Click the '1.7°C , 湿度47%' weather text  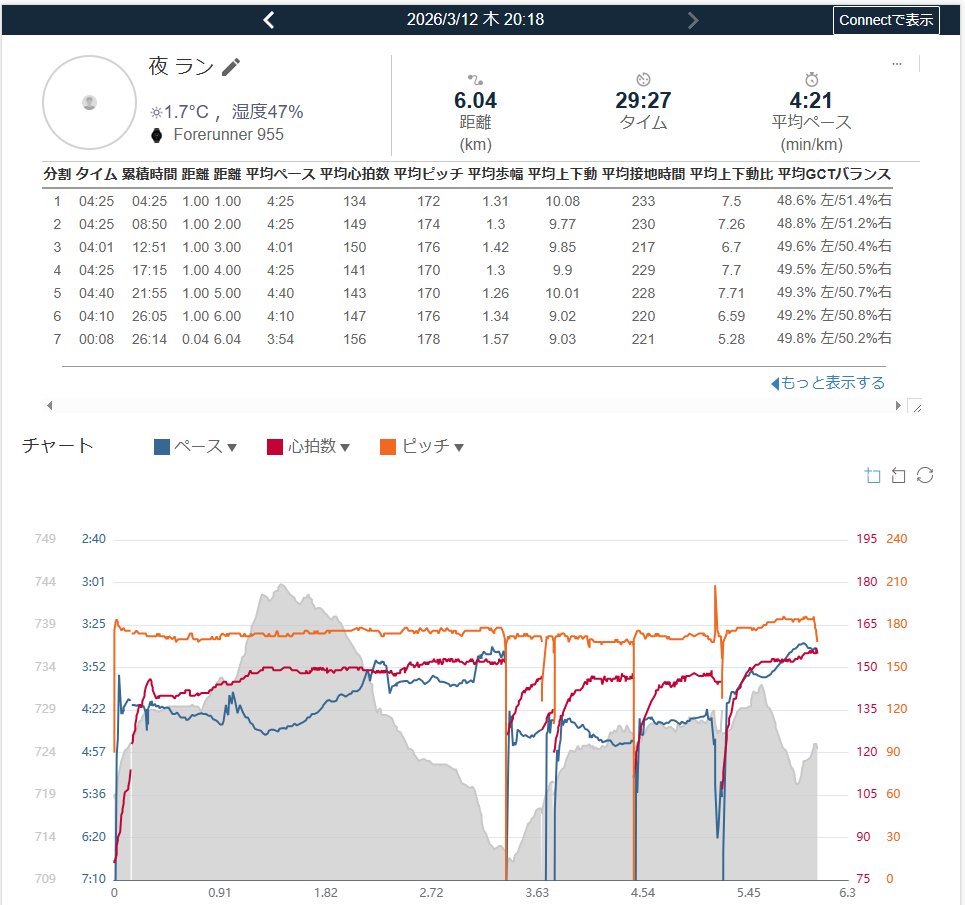pyautogui.click(x=233, y=112)
